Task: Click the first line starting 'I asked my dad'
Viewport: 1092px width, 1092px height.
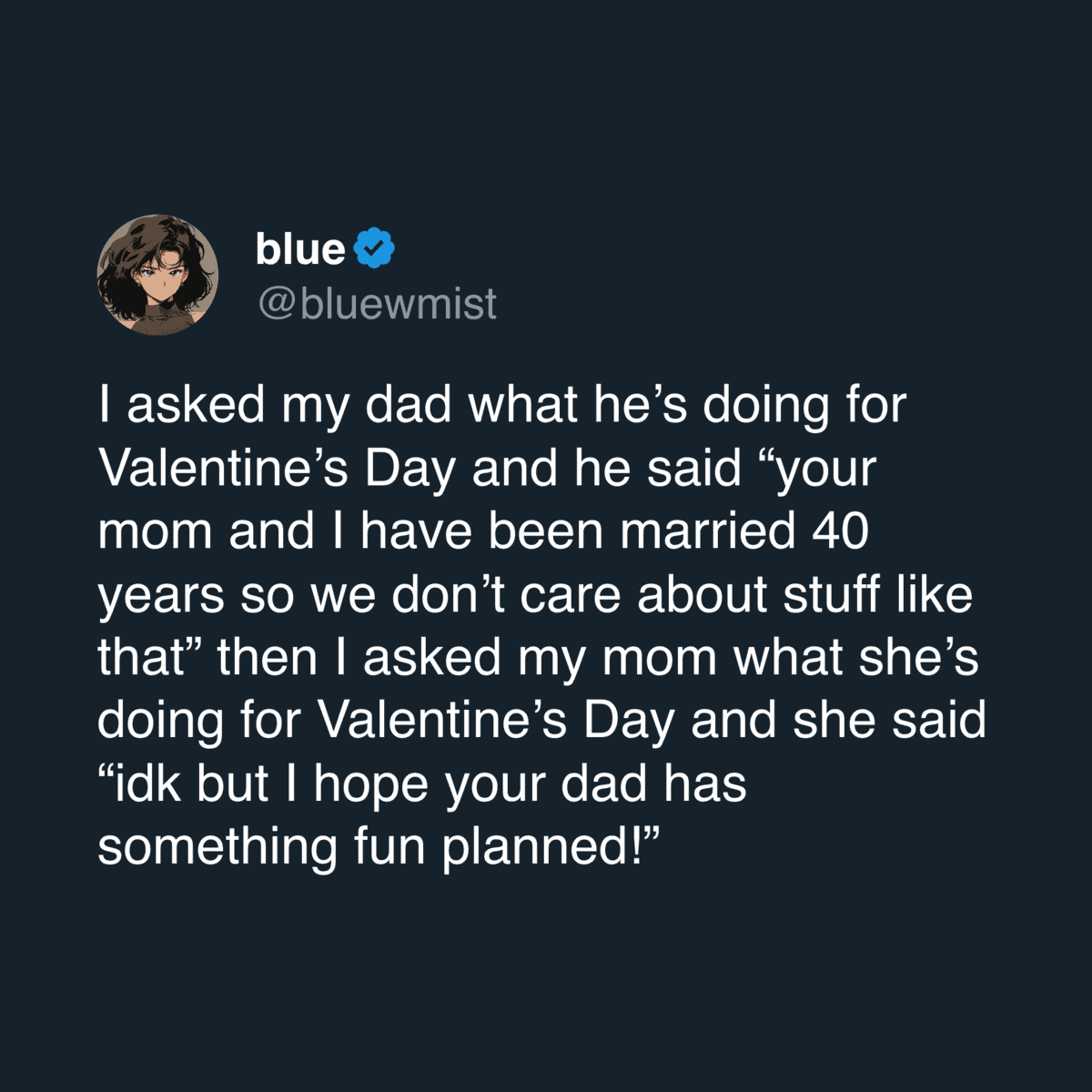Action: [501, 405]
